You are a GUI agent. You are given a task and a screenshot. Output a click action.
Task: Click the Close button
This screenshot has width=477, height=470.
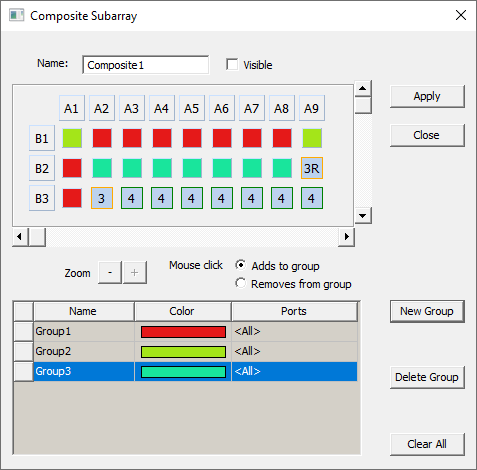(427, 135)
